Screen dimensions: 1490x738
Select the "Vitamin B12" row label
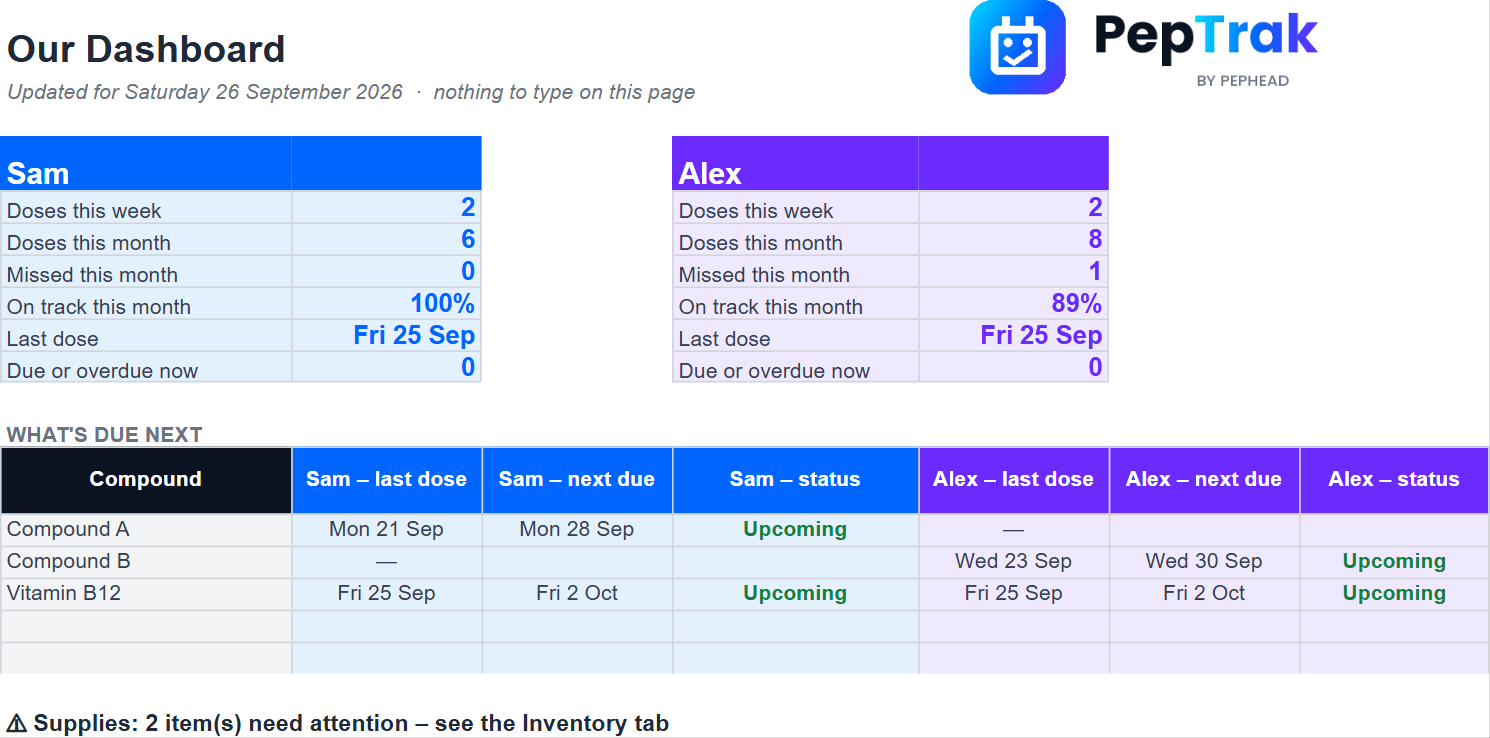(64, 594)
